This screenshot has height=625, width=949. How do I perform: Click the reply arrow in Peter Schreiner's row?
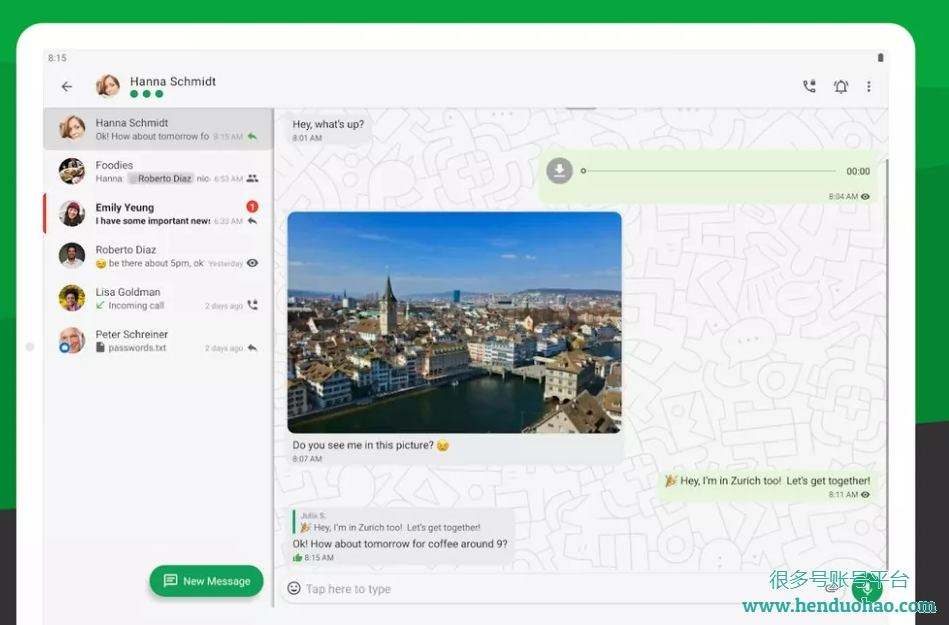[252, 348]
